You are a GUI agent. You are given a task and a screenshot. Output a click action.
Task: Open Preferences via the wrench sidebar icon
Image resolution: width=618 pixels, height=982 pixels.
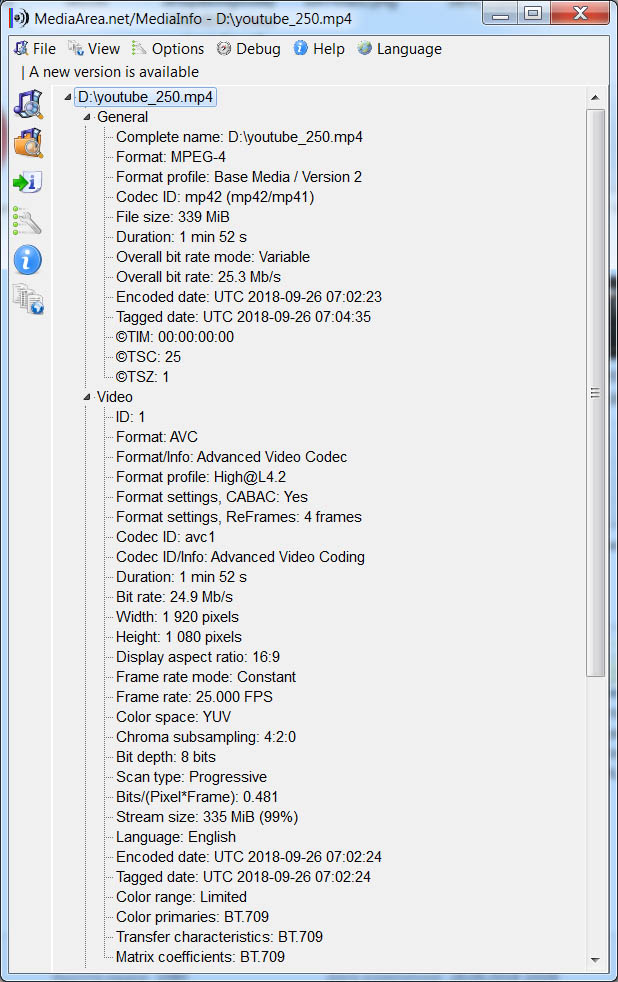[27, 221]
